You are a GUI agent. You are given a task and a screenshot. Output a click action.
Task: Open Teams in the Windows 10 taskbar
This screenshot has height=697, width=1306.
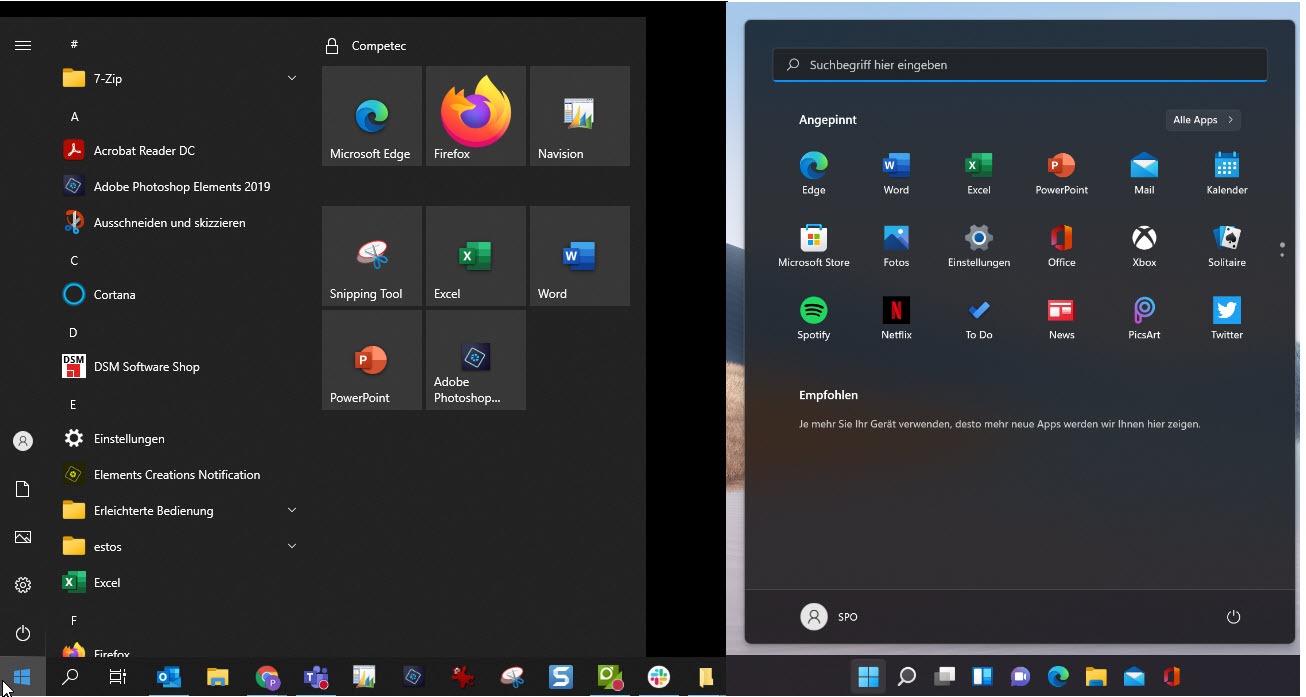coord(316,677)
